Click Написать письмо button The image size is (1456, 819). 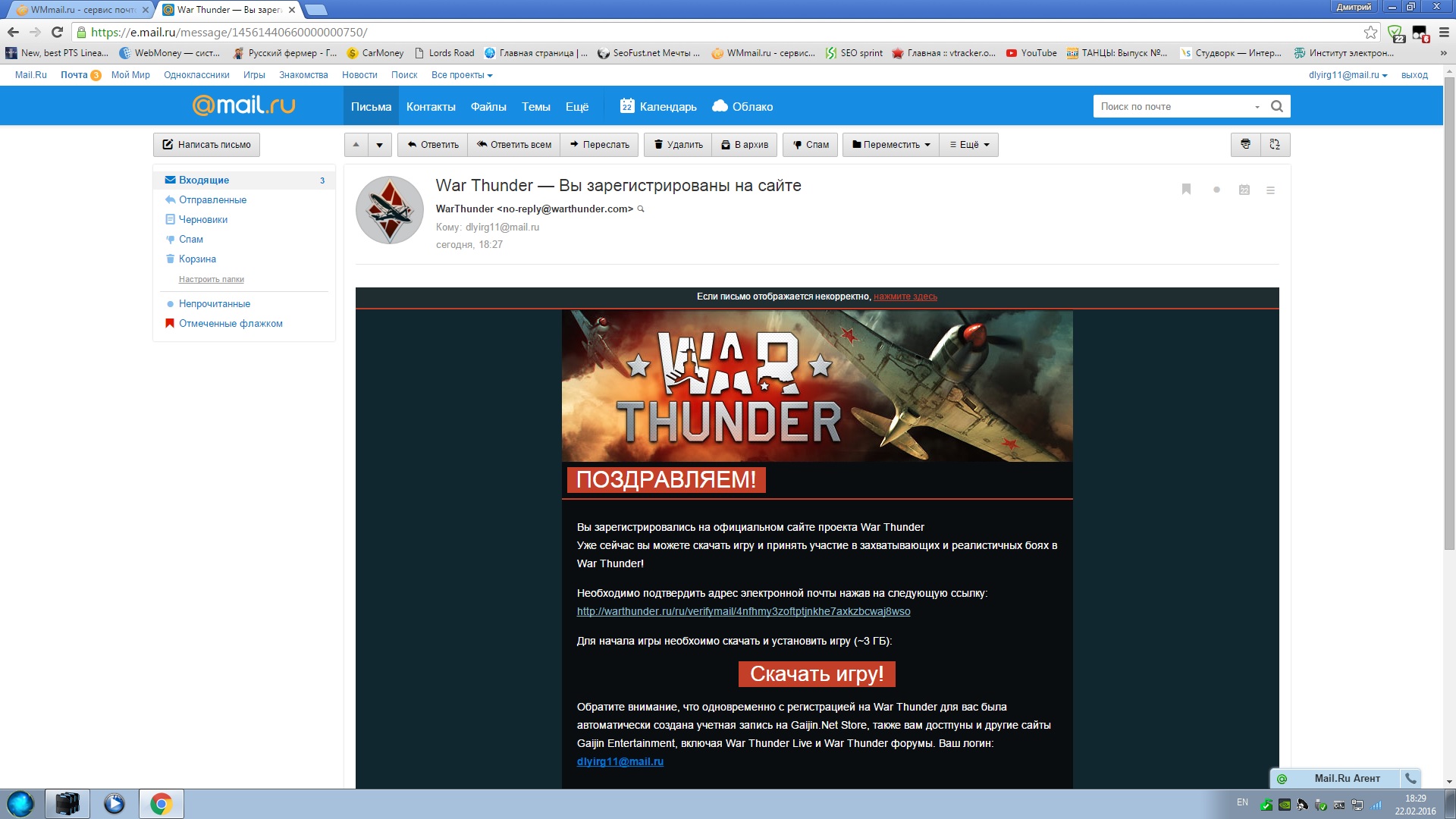(x=206, y=144)
